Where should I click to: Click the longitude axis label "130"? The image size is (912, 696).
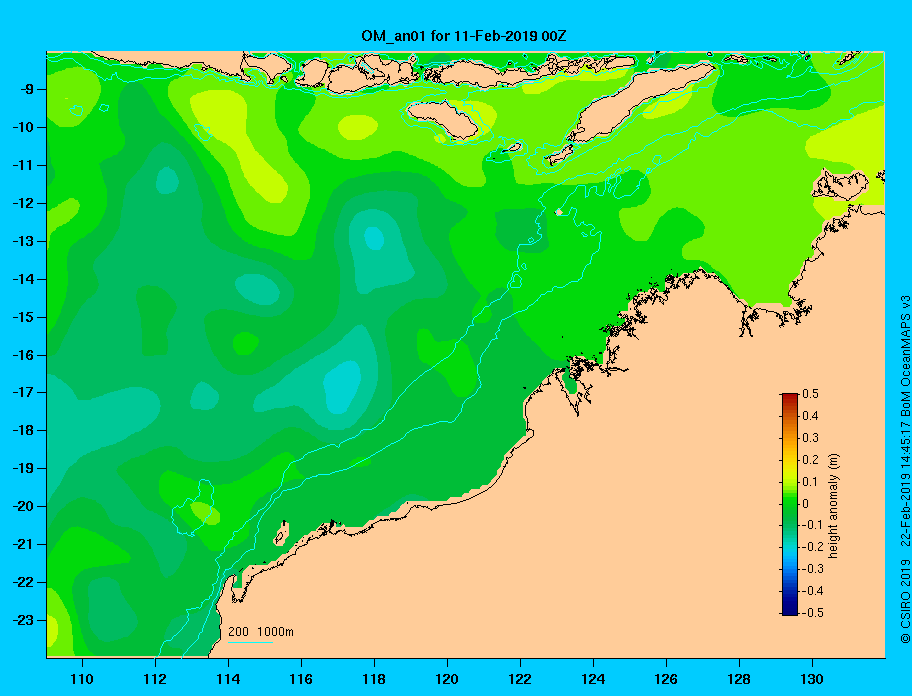point(812,679)
